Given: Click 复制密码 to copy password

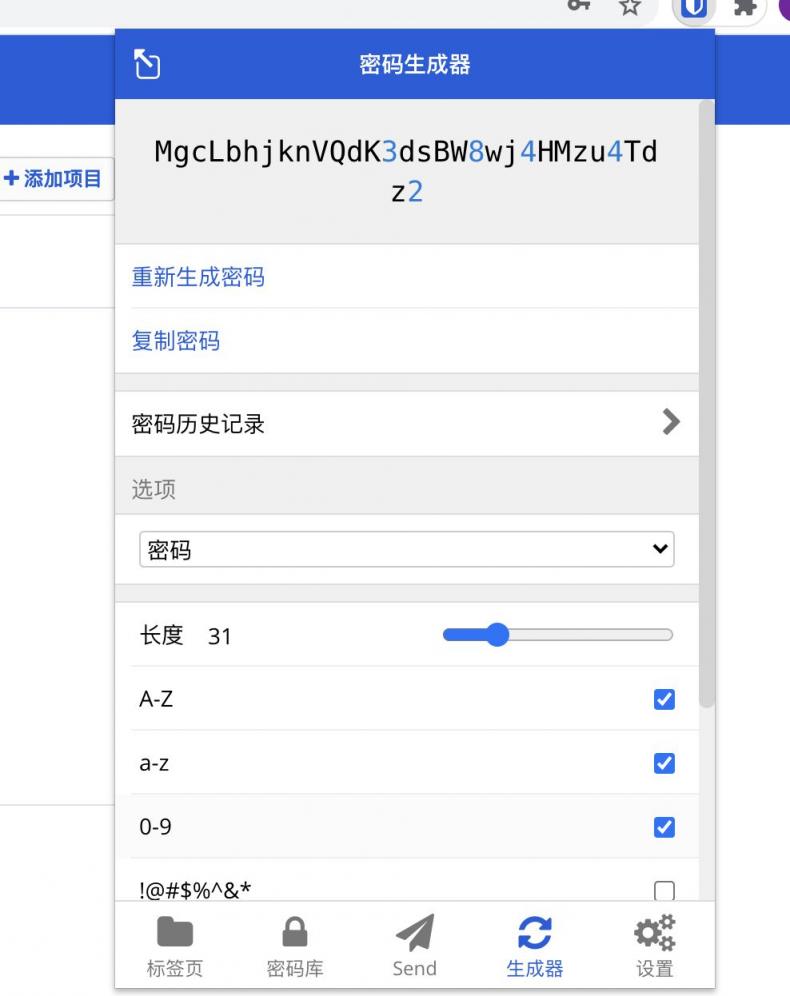Looking at the screenshot, I should (x=176, y=341).
